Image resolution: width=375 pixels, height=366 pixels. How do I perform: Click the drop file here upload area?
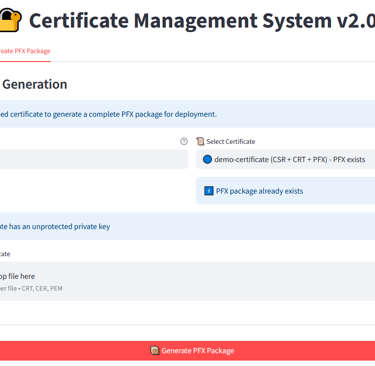(x=187, y=281)
